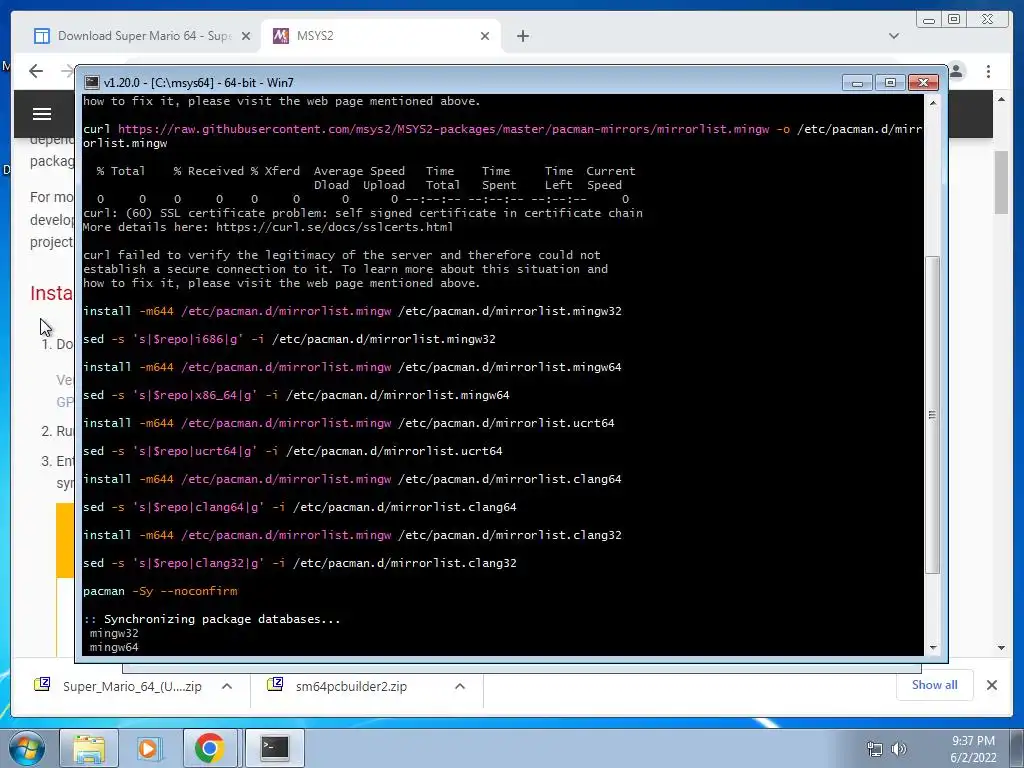Close the MSYS2 browser tab

tap(485, 37)
